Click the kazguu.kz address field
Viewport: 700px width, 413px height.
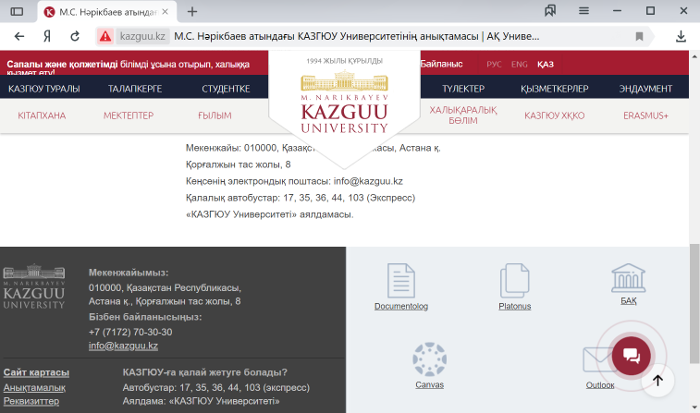(x=142, y=36)
